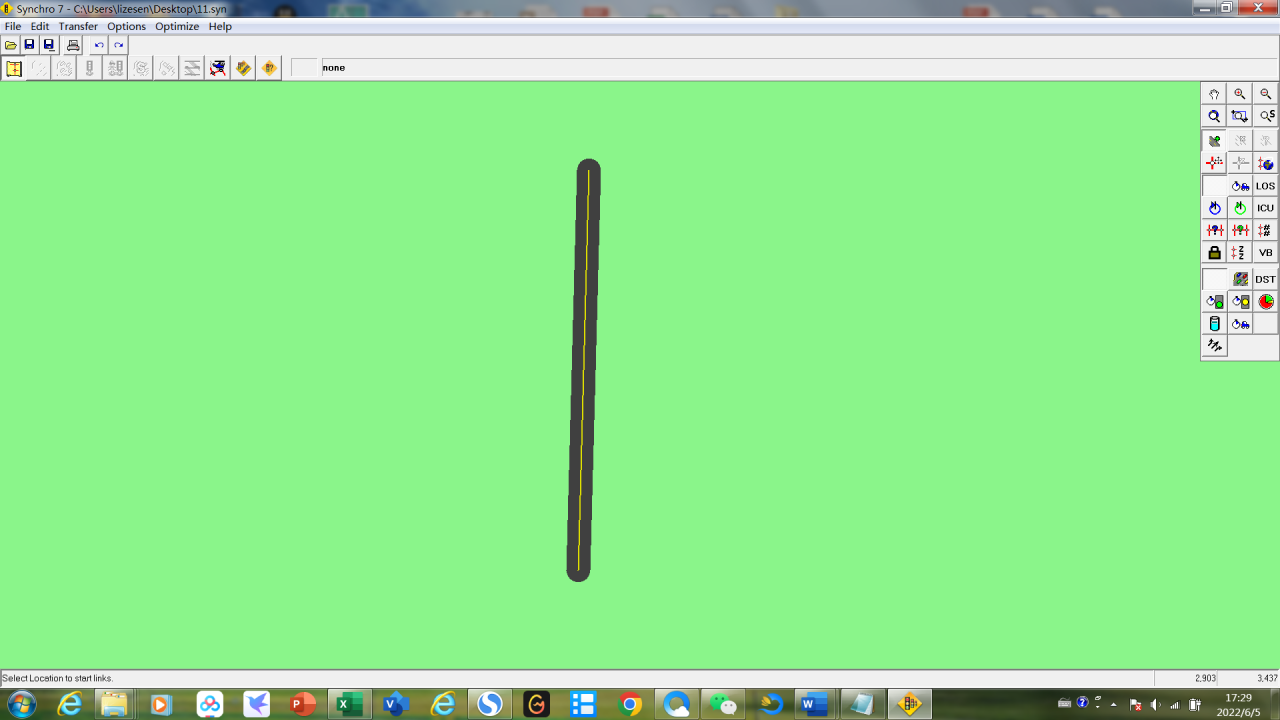Toggle the ICU display button
Image resolution: width=1280 pixels, height=720 pixels.
pos(1266,208)
